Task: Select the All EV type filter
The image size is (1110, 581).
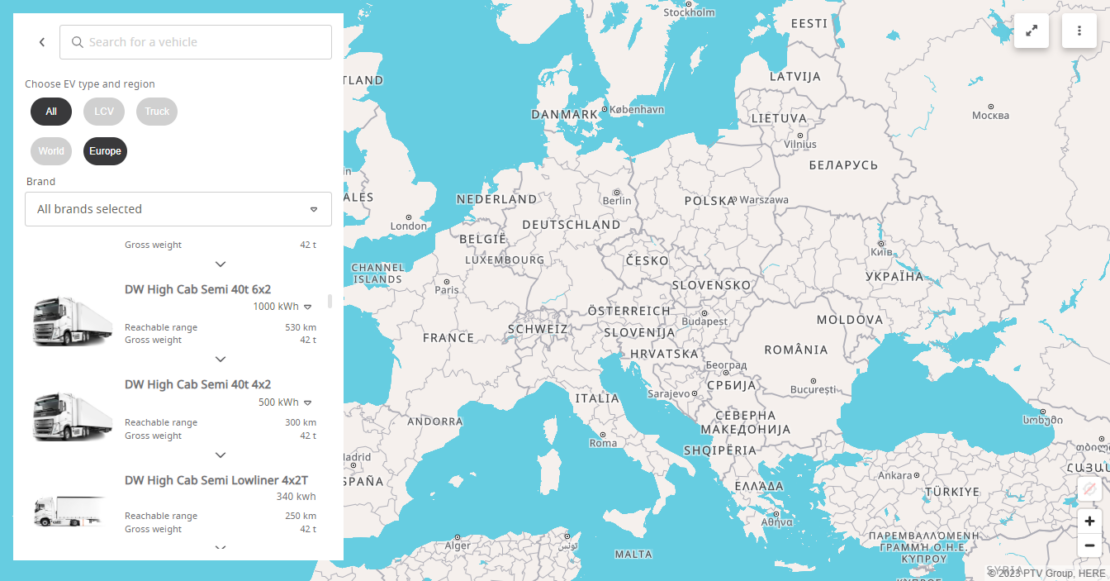Action: tap(50, 111)
